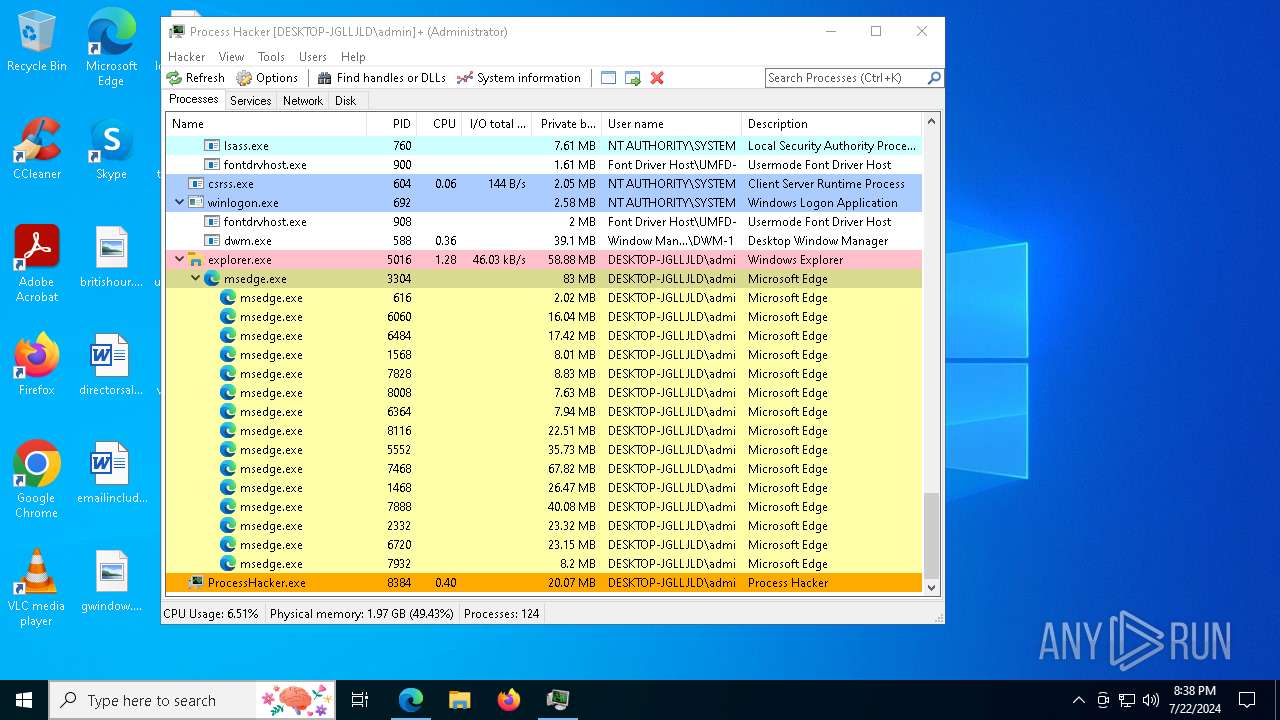Open System information
The image size is (1280, 720).
pos(518,78)
